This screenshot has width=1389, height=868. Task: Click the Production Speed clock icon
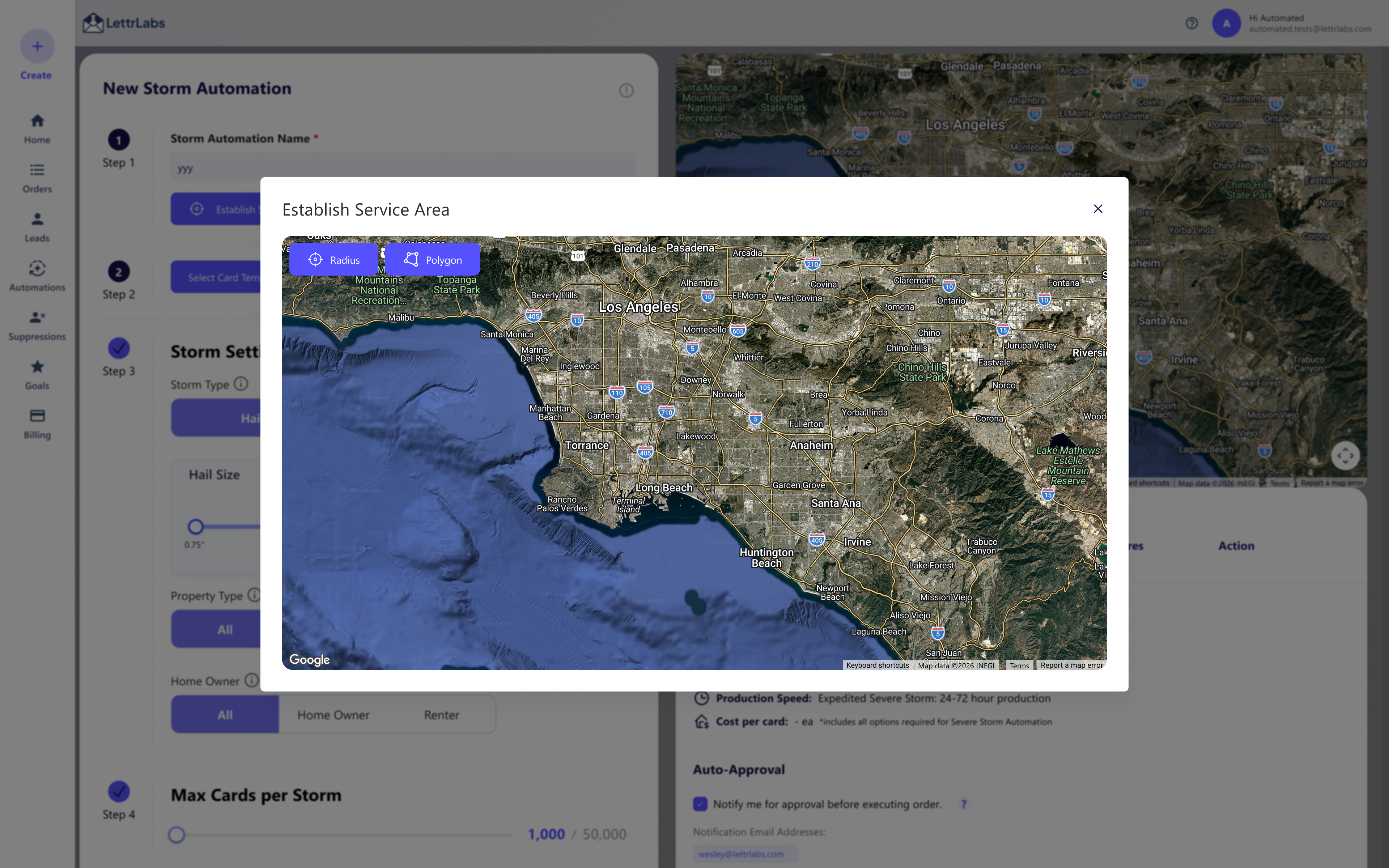click(701, 698)
